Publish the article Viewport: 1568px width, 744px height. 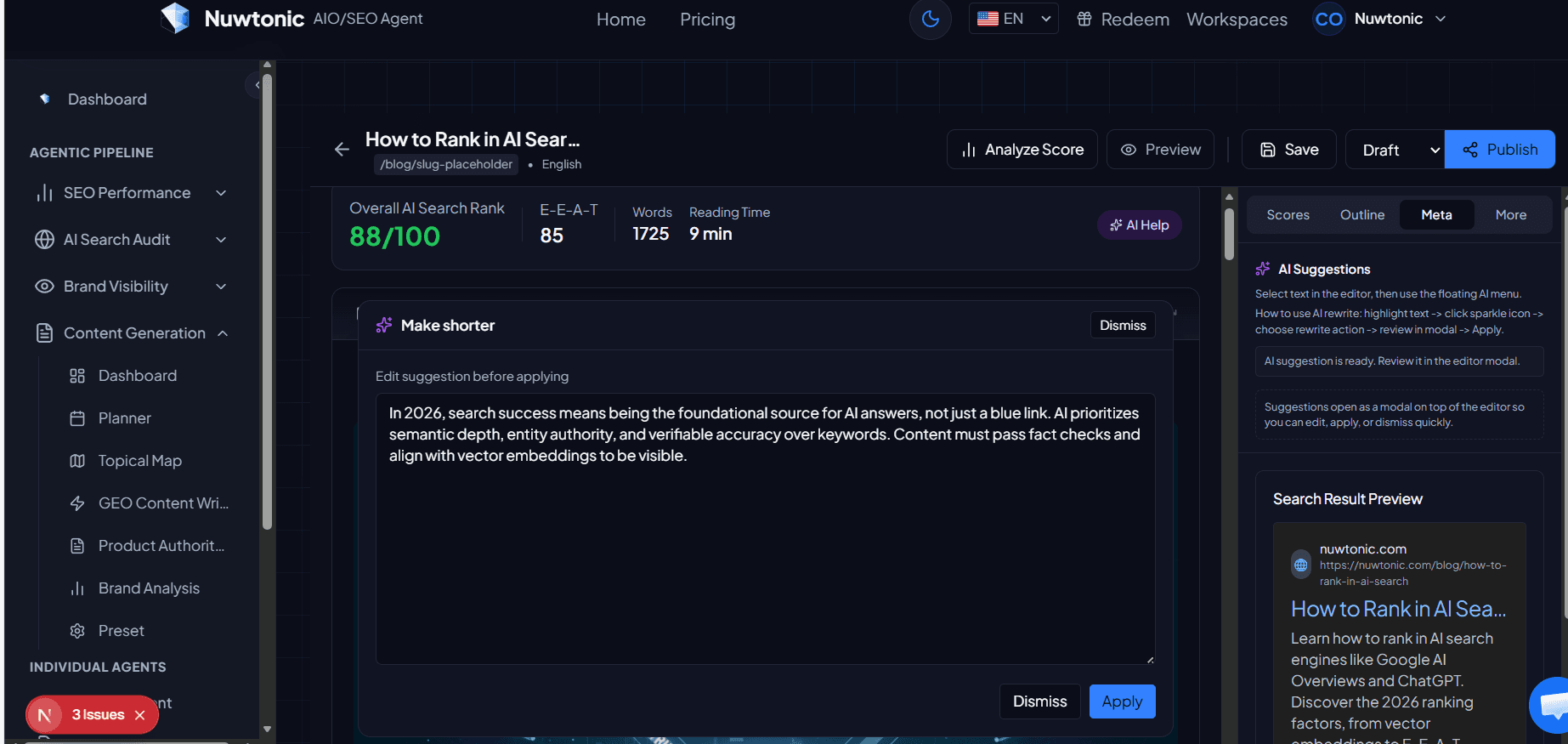point(1499,150)
